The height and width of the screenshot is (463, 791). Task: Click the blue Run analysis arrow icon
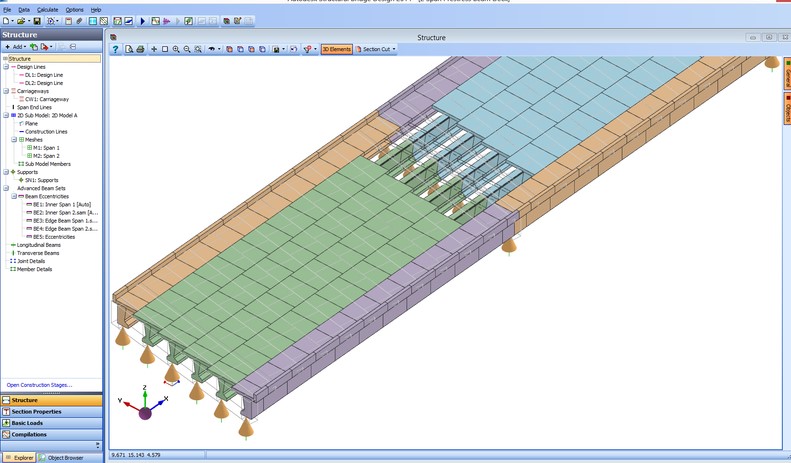tap(142, 21)
